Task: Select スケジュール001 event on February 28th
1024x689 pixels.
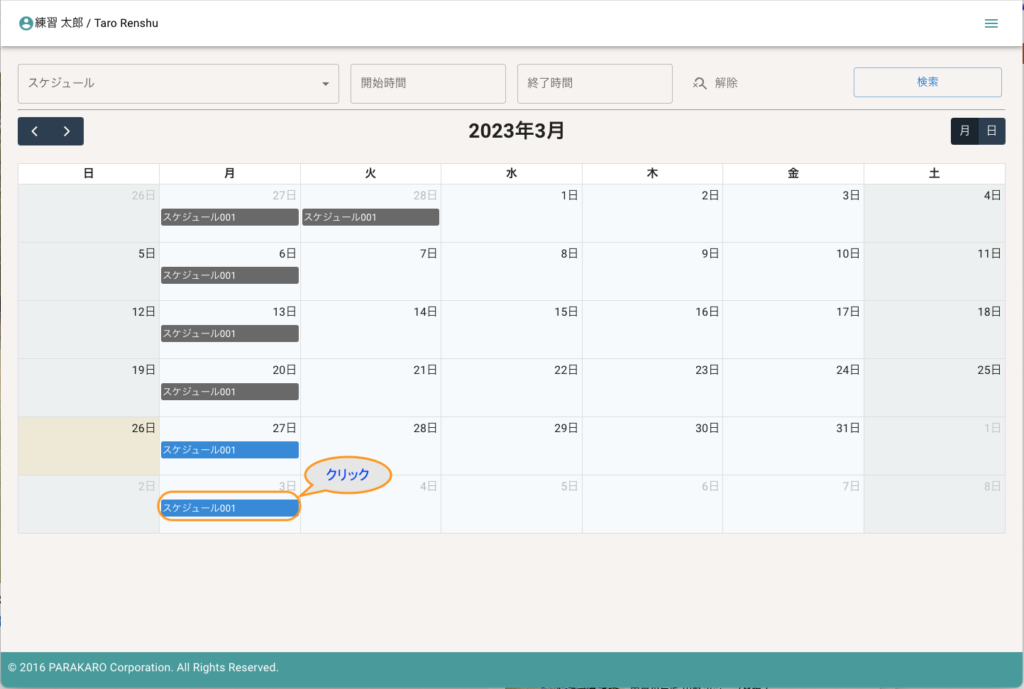Action: [370, 217]
